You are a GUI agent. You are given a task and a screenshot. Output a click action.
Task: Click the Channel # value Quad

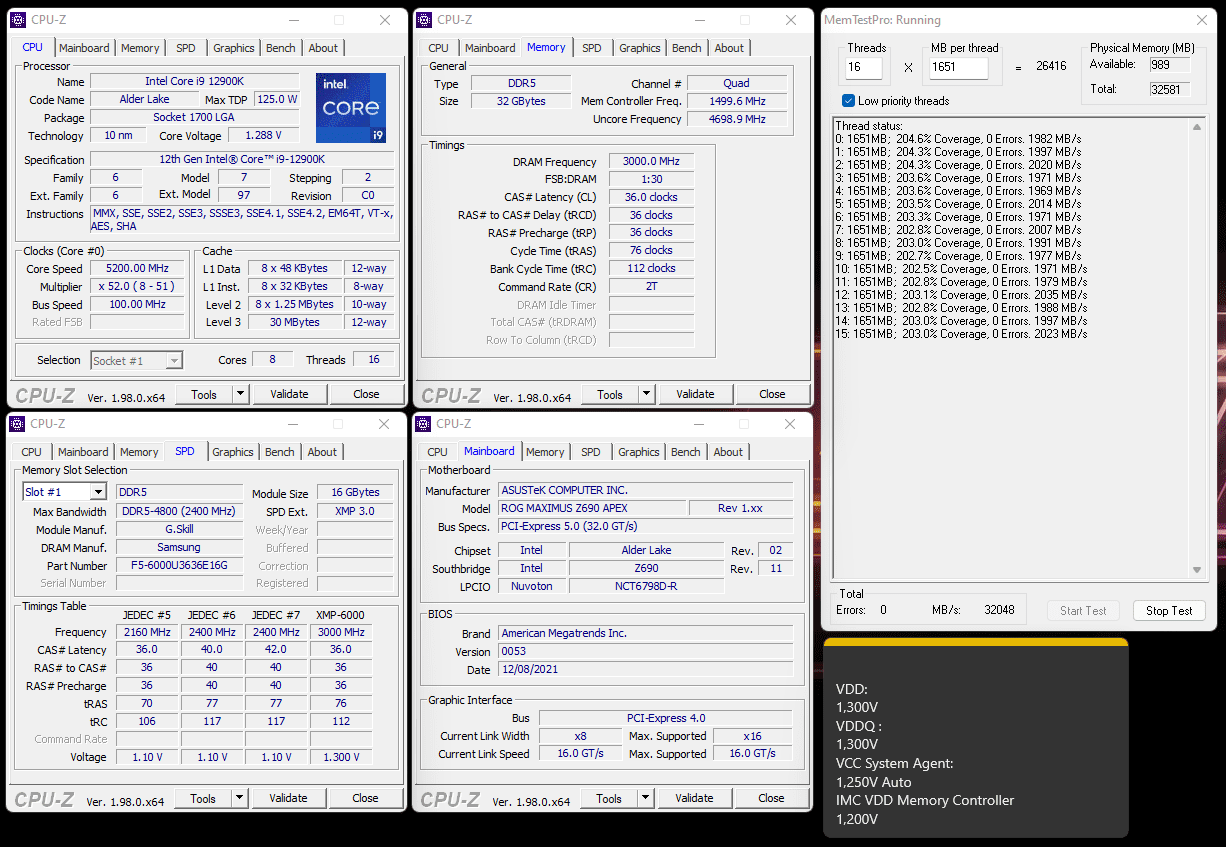pyautogui.click(x=737, y=83)
